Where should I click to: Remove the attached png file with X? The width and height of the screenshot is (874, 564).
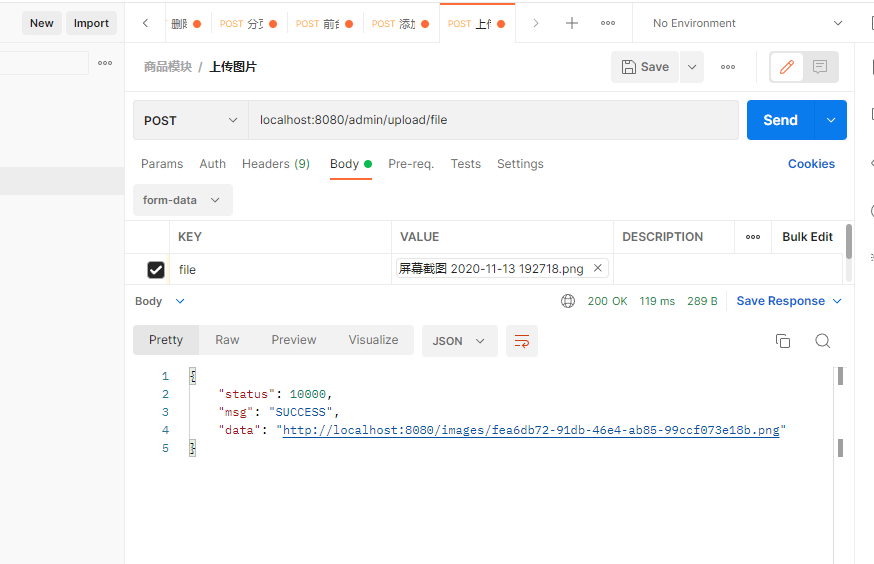(x=598, y=268)
